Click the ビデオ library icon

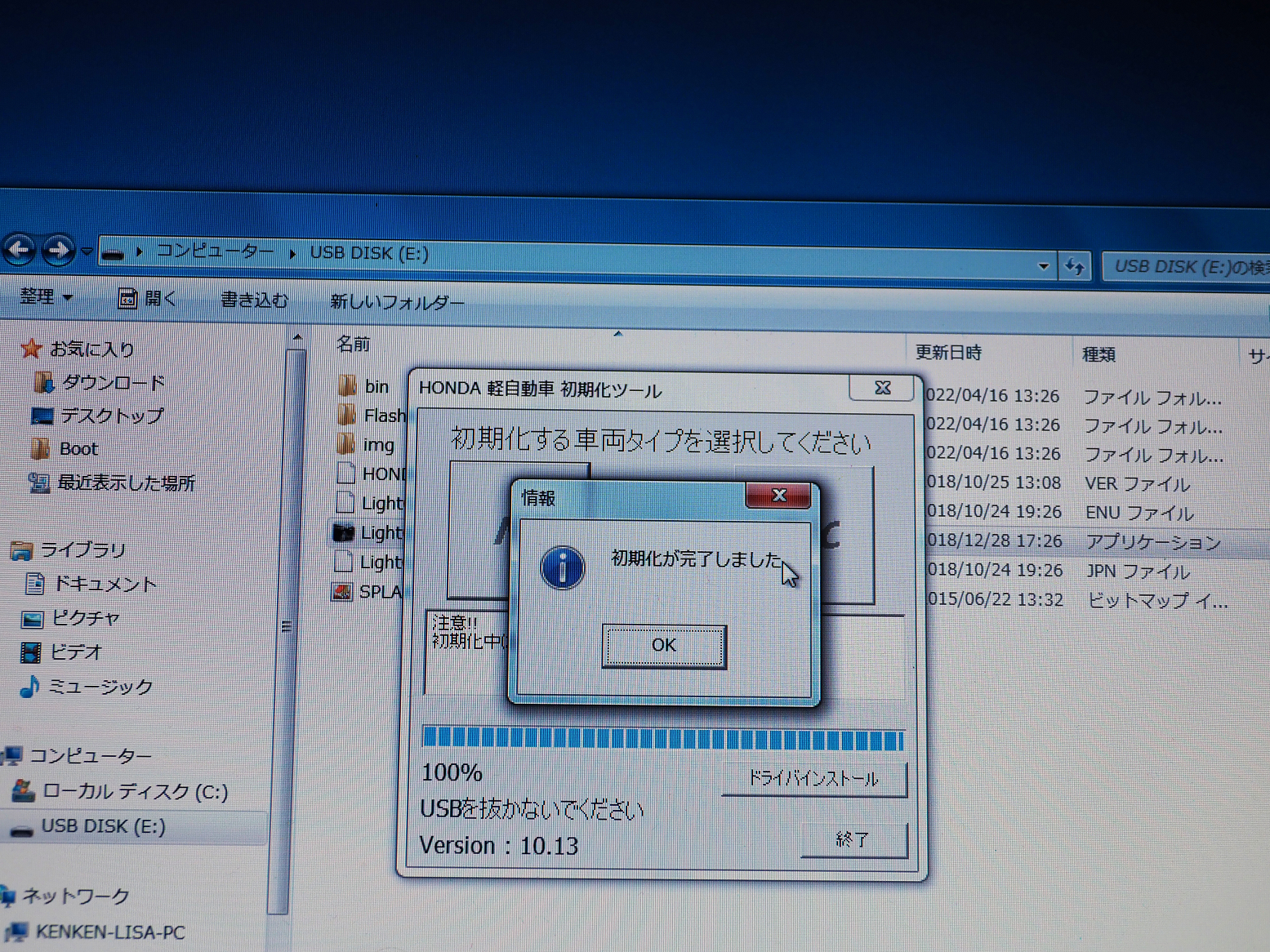pyautogui.click(x=30, y=652)
